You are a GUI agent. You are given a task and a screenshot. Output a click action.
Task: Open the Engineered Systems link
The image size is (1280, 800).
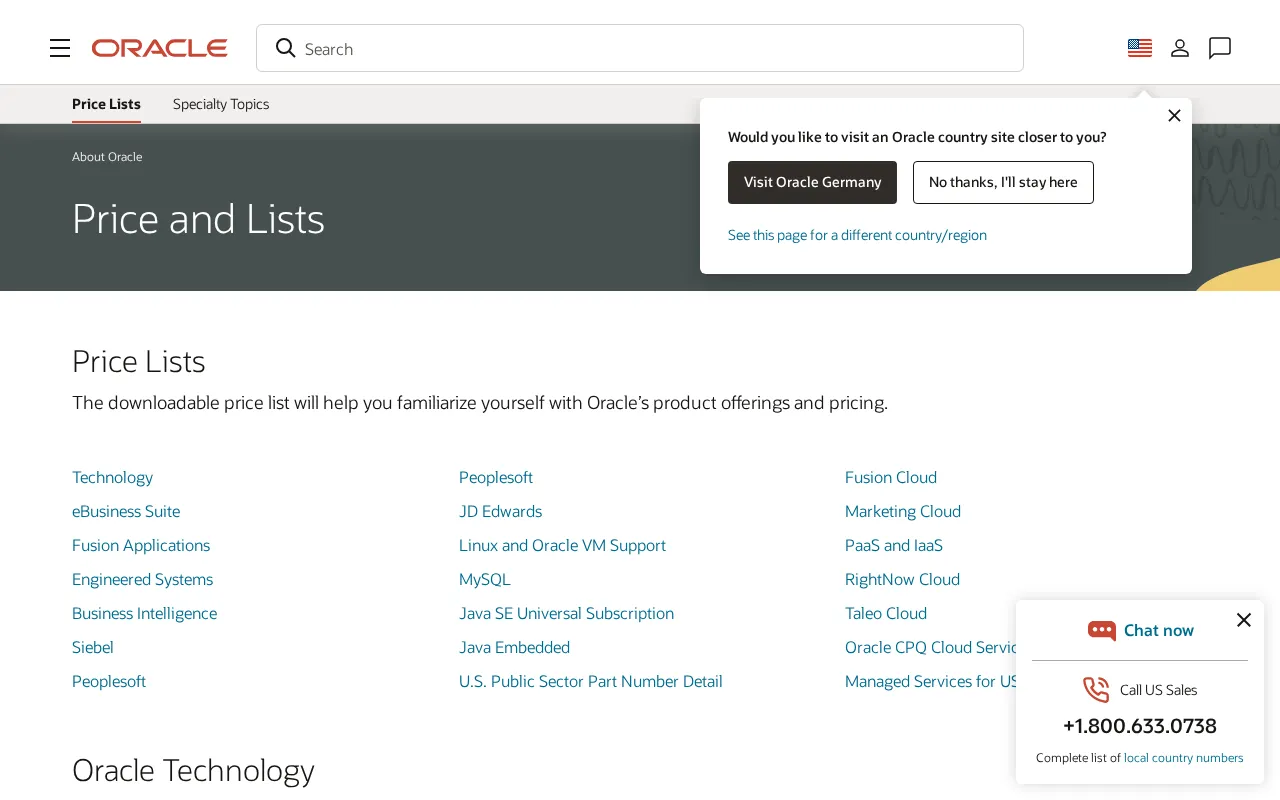142,579
